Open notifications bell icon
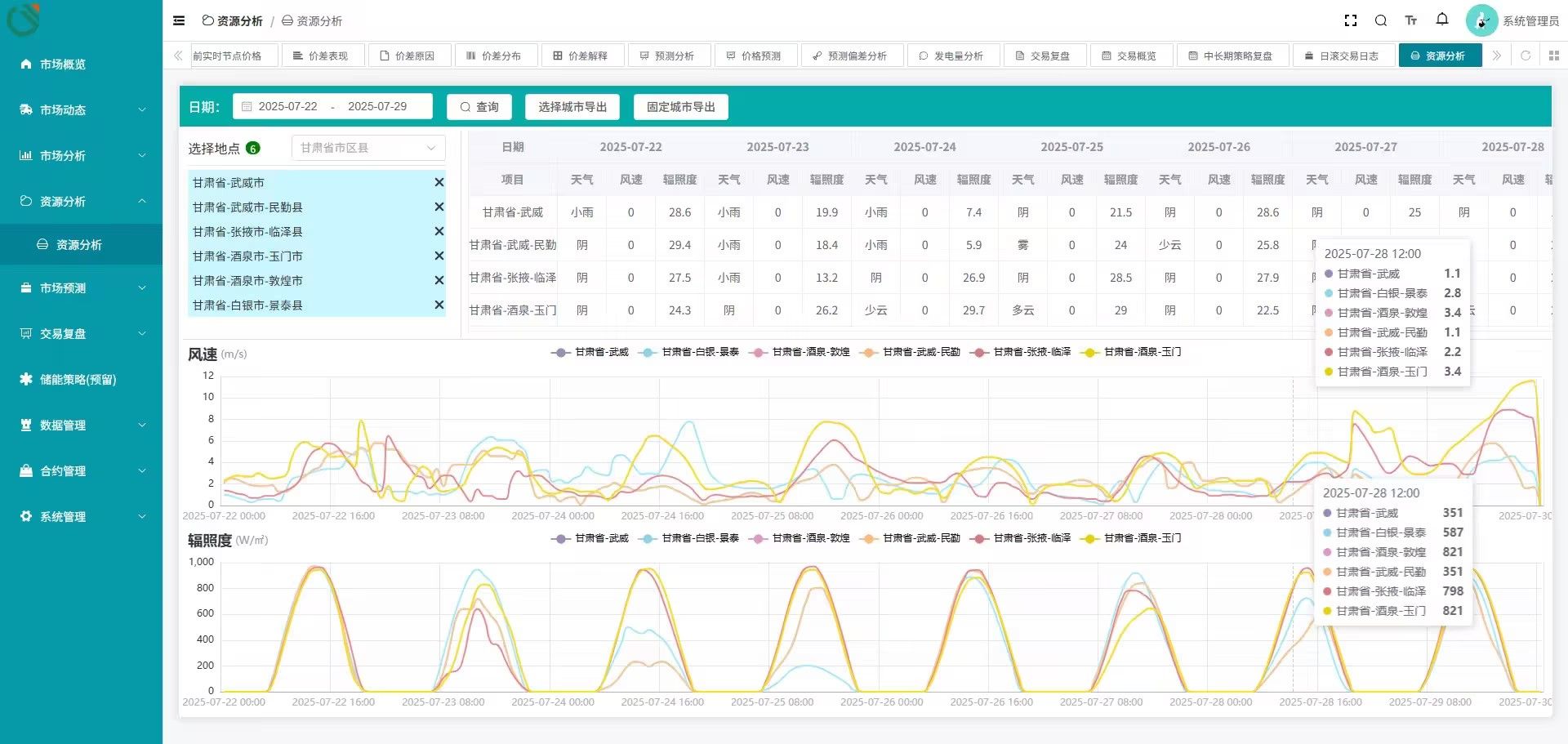Screen dimensions: 1568x744 pos(1442,20)
